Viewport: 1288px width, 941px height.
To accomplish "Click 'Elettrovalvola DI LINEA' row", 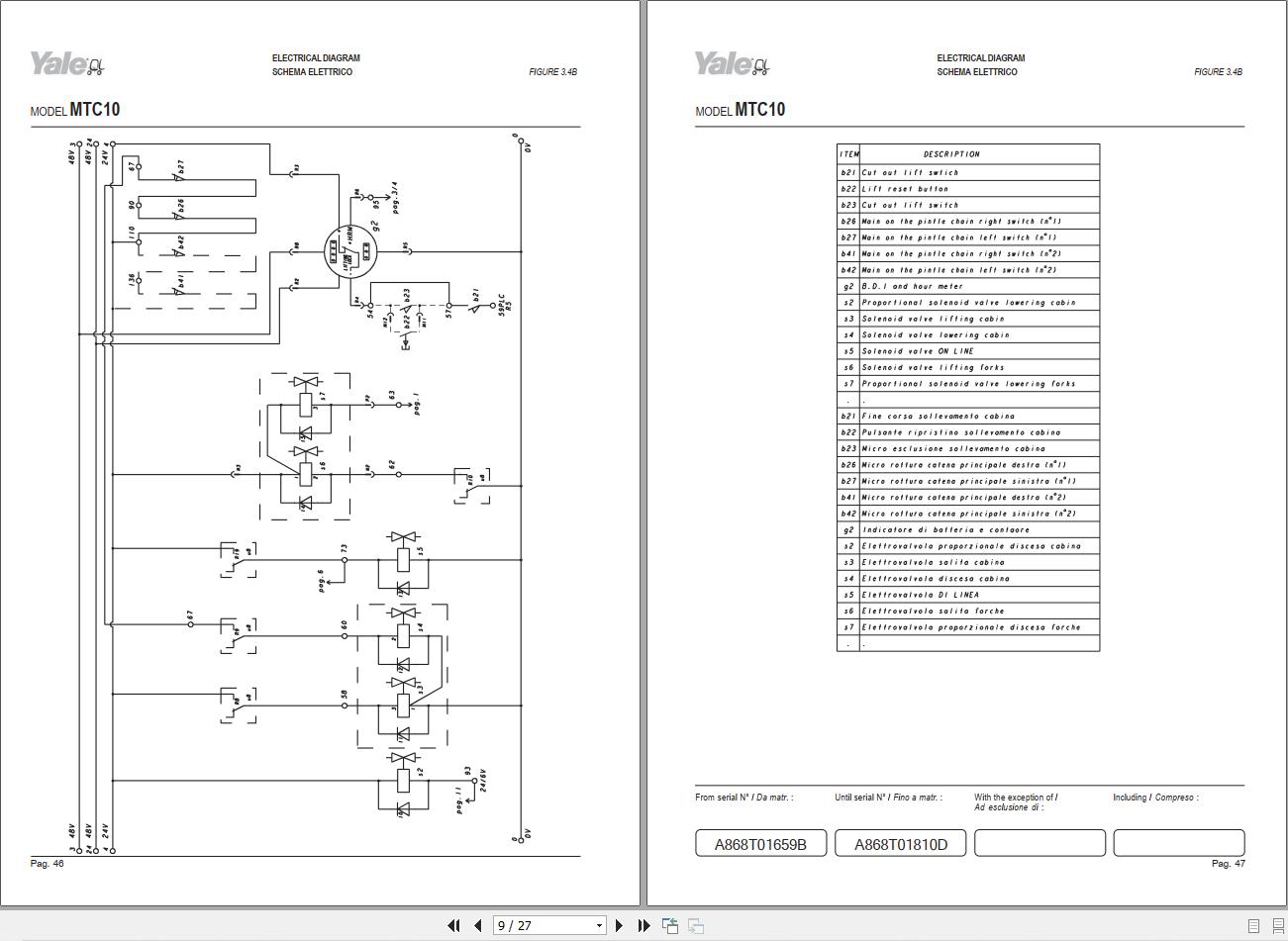I will [x=968, y=595].
